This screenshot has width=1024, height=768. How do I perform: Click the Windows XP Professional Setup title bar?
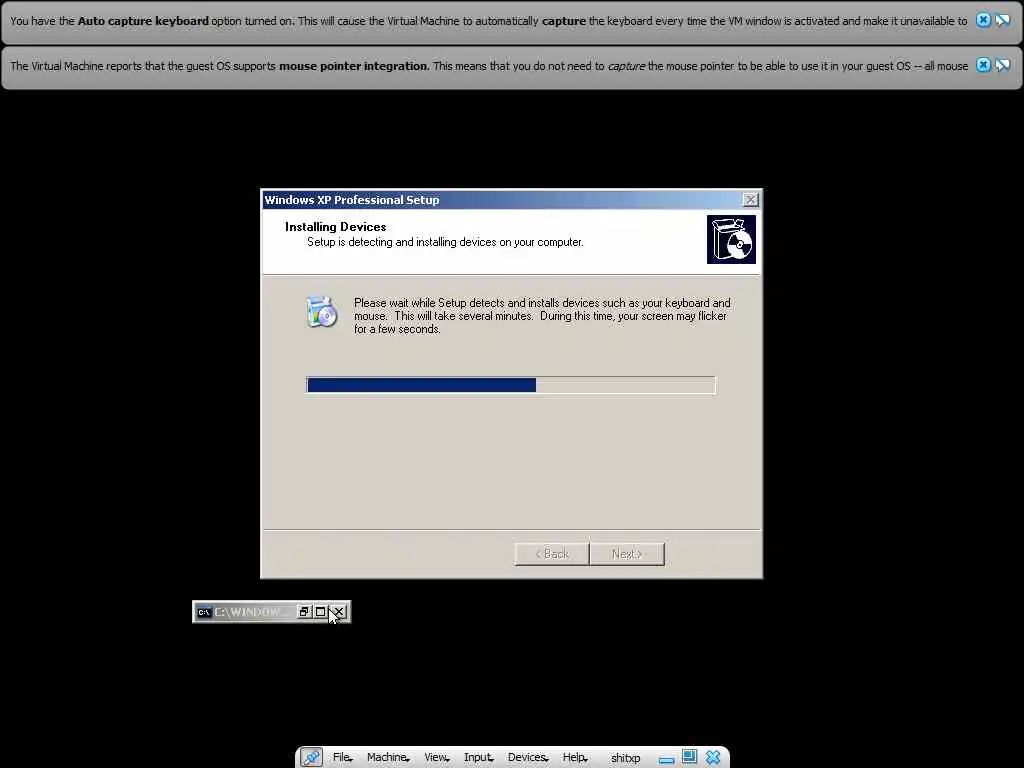[503, 200]
